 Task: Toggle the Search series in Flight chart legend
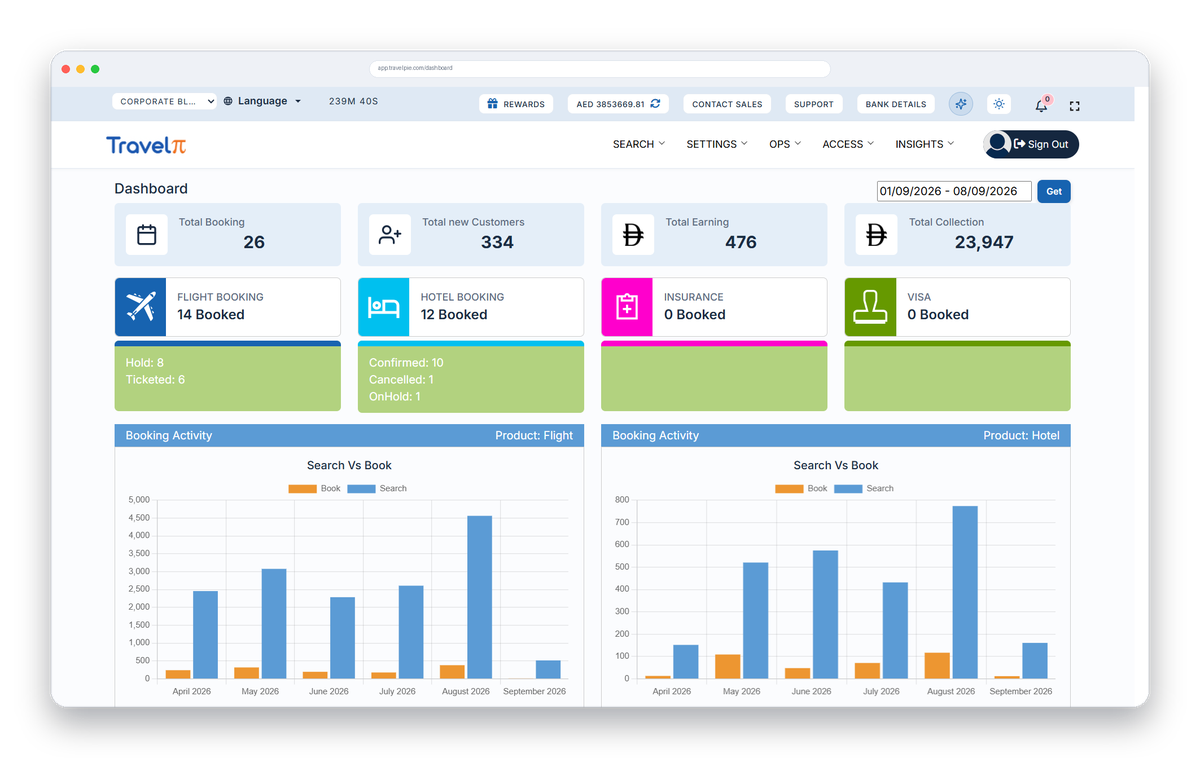pos(377,489)
